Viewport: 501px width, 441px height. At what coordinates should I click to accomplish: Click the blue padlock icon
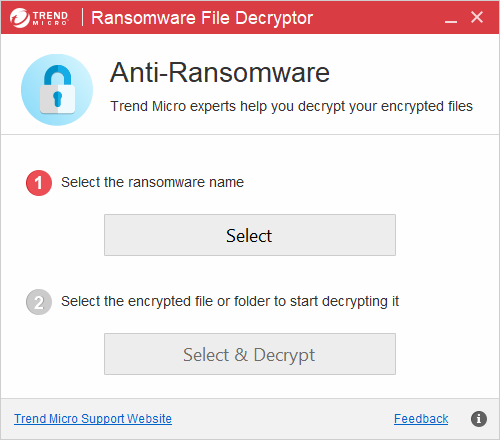coord(57,90)
